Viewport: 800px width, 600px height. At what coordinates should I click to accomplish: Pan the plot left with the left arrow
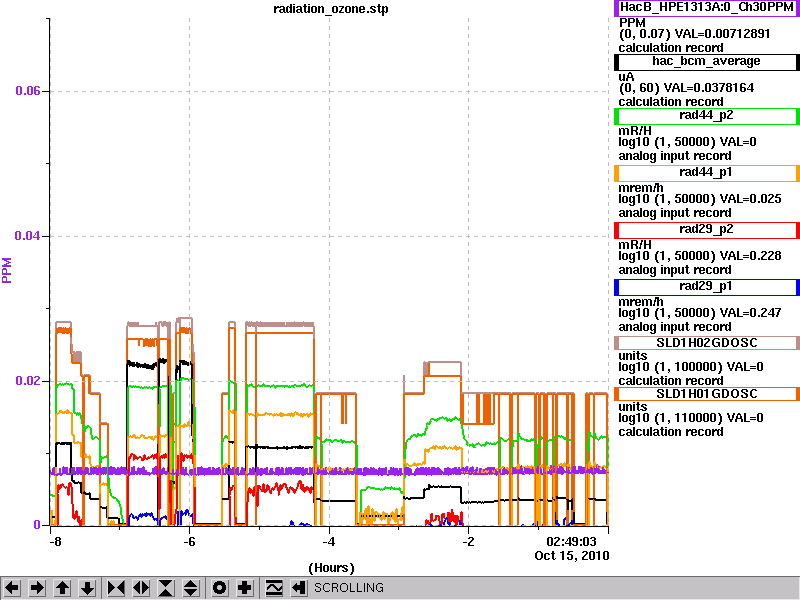tap(12, 588)
